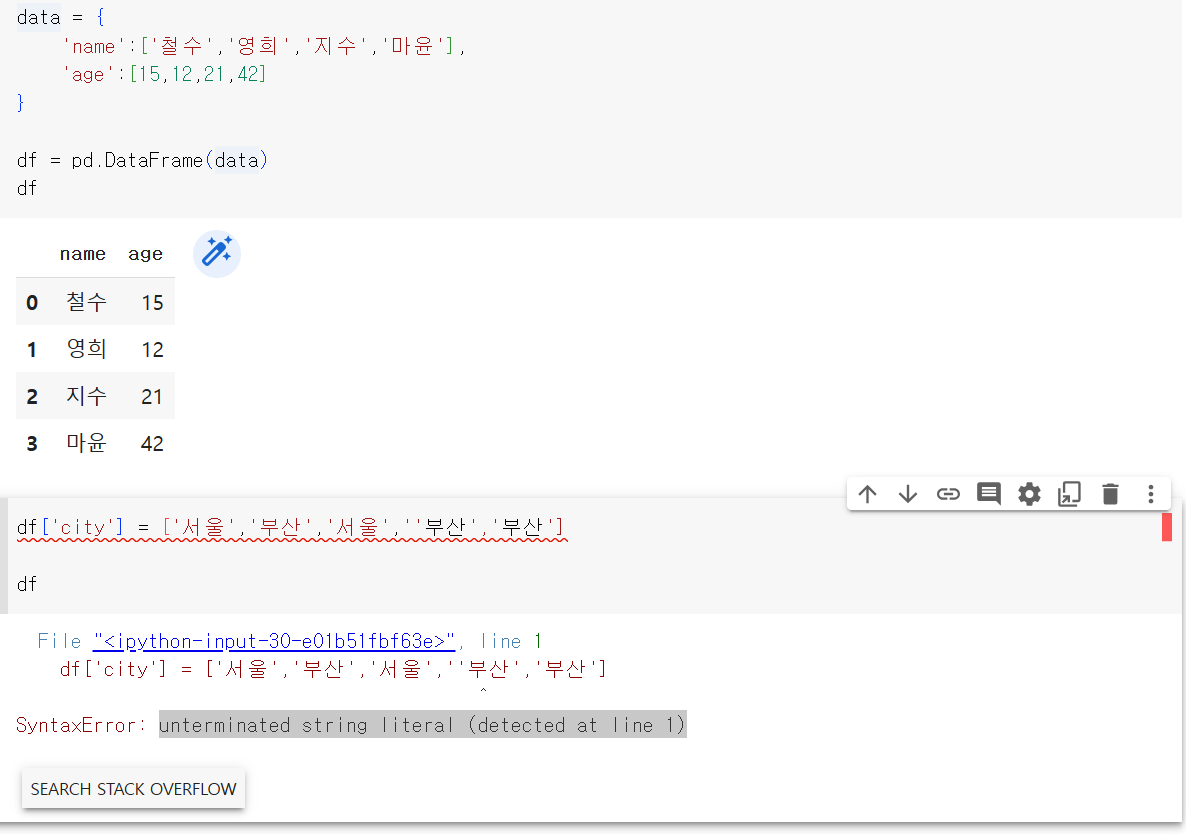
Task: Delete the cell with trash icon
Action: point(1110,495)
